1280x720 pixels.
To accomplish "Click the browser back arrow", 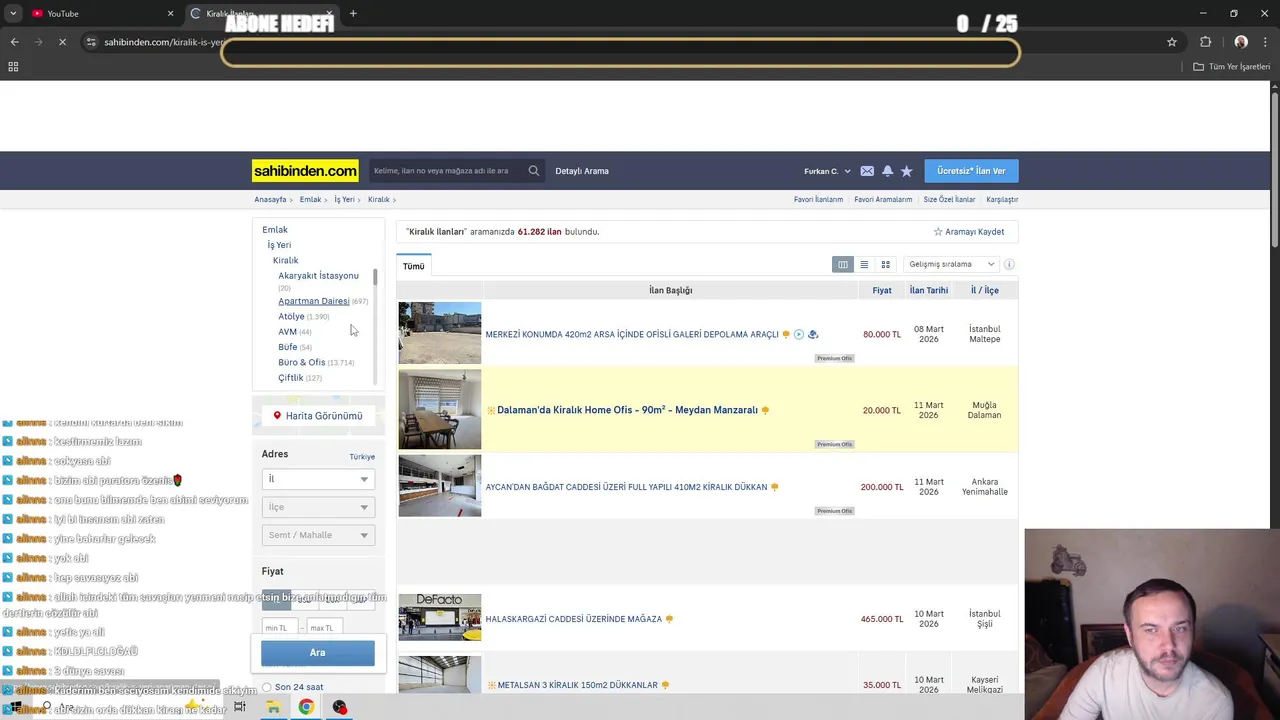I will 14,42.
